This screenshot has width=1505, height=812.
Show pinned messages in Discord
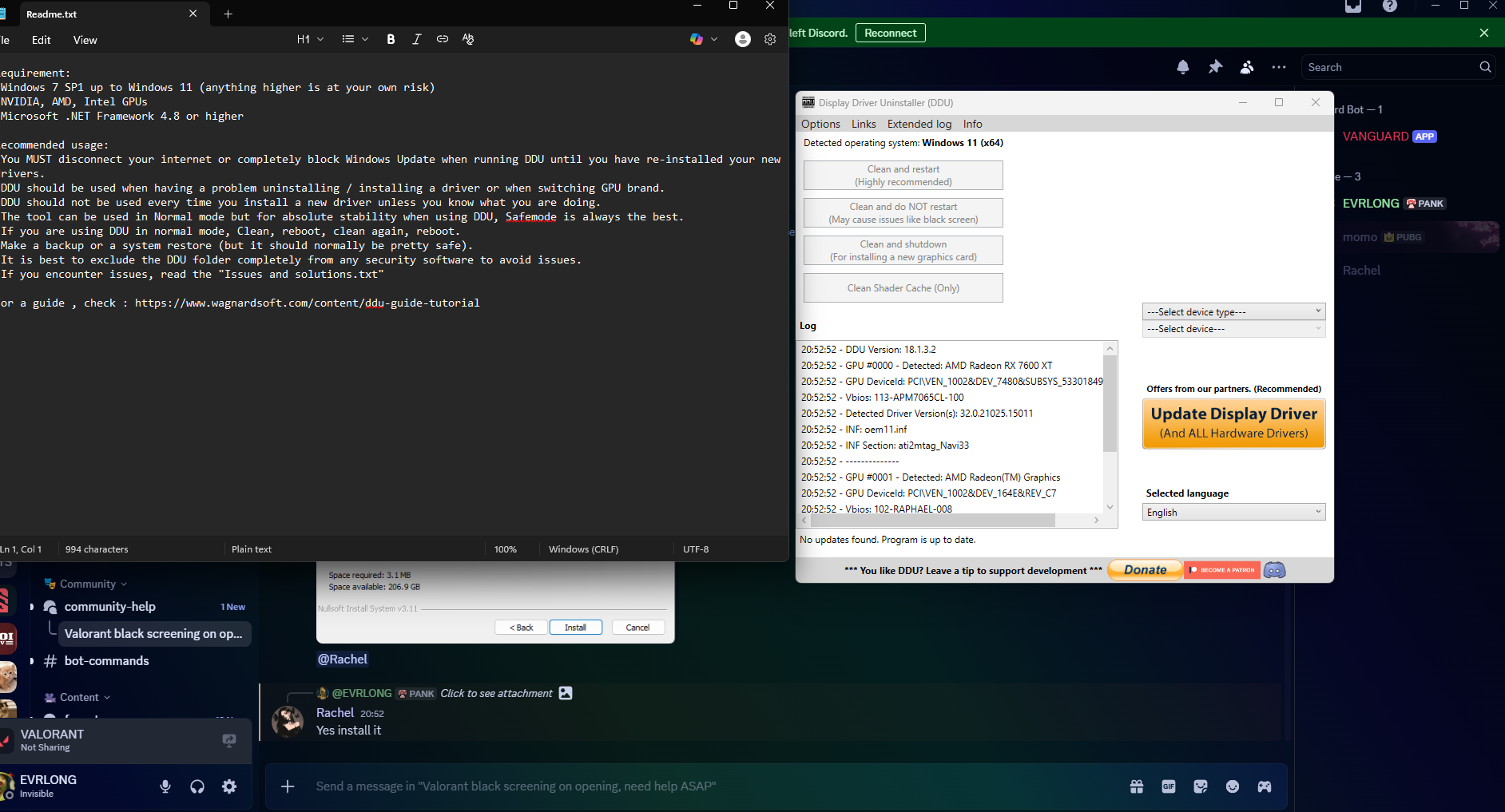click(1215, 67)
